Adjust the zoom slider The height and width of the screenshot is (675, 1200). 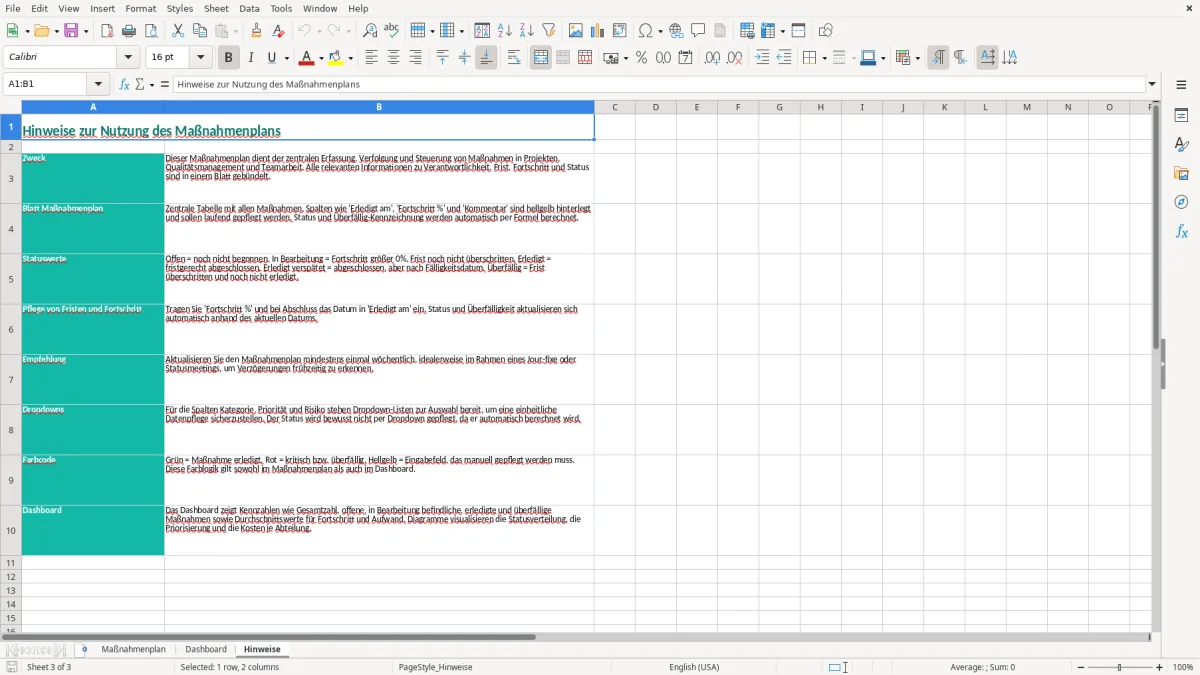1120,667
